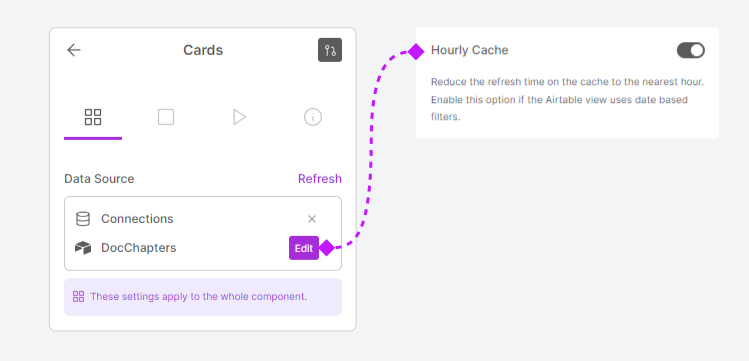This screenshot has width=749, height=361.
Task: Select the Connections row
Action: [x=203, y=219]
